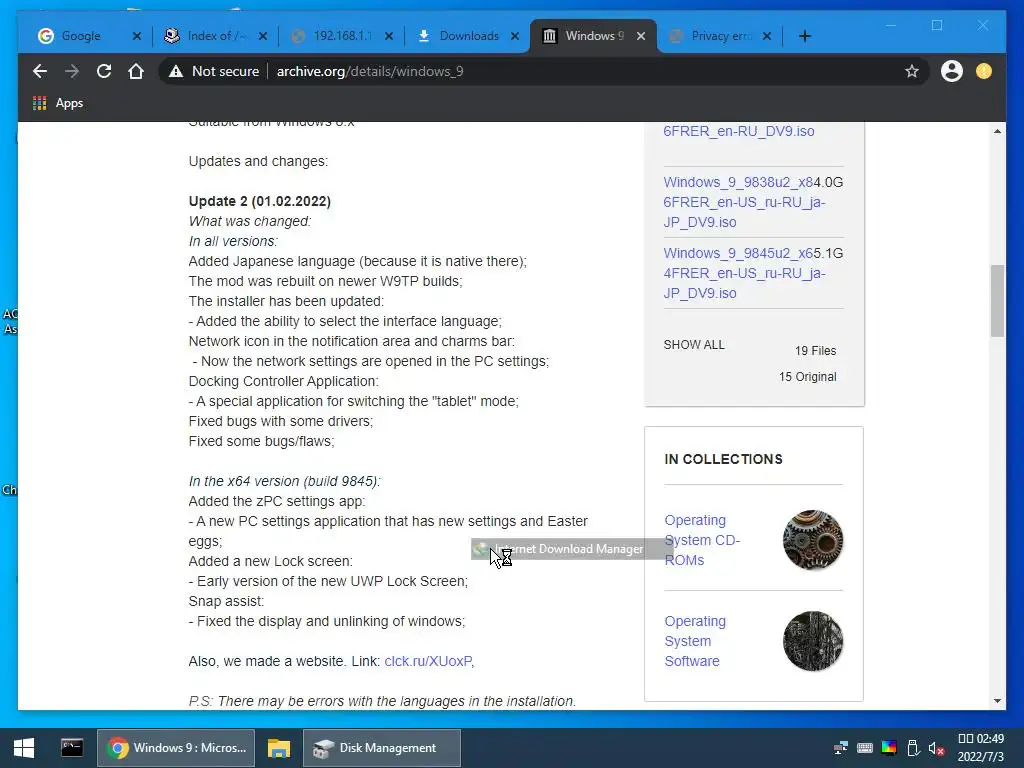This screenshot has height=768, width=1024.
Task: Click the IN COLLECTIONS heading
Action: [x=723, y=459]
